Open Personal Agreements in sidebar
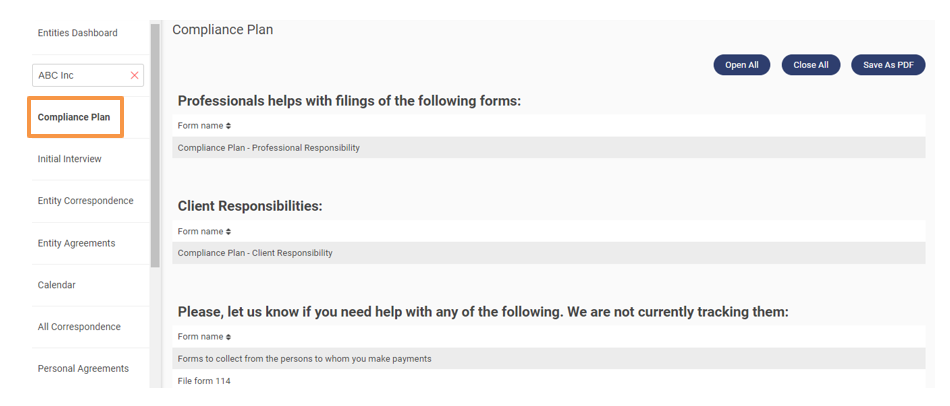This screenshot has width=950, height=406. click(x=83, y=369)
